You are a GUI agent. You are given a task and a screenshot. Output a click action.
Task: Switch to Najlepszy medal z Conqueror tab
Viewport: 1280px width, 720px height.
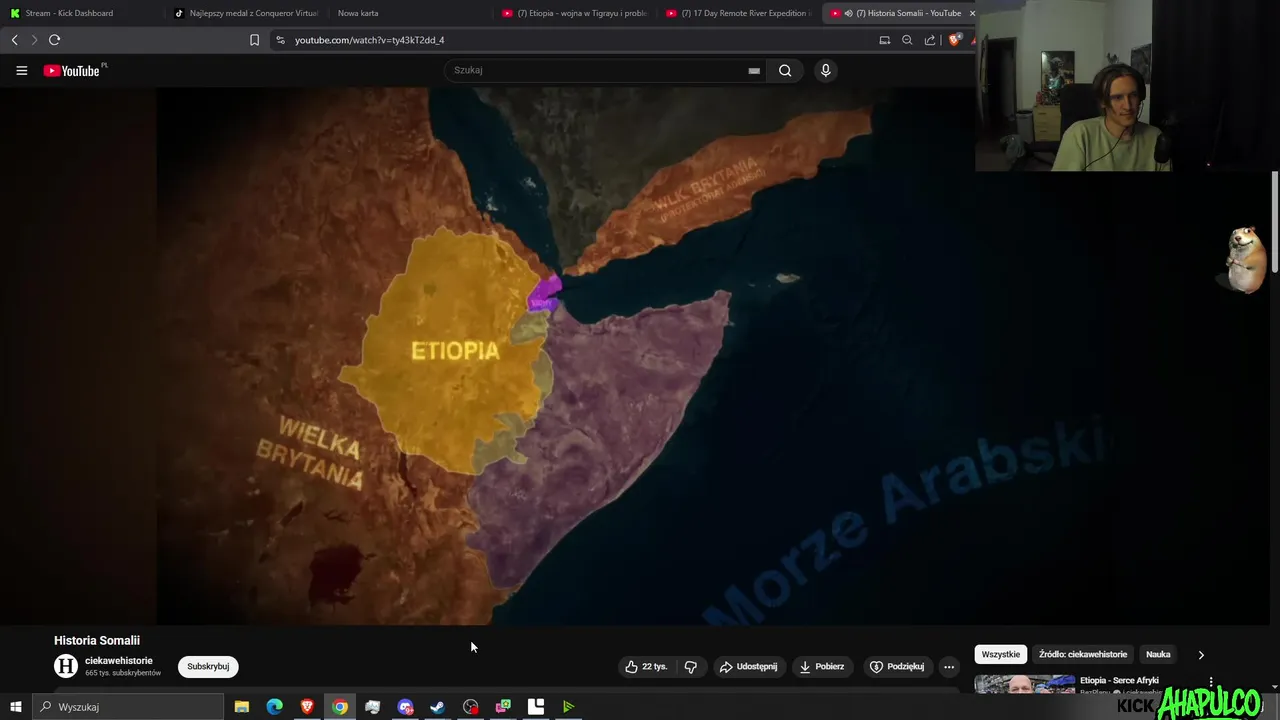(245, 13)
